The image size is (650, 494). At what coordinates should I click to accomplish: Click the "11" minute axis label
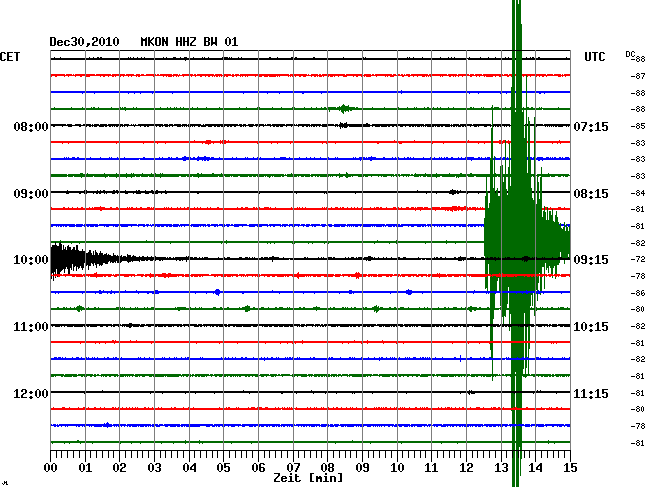coord(431,468)
